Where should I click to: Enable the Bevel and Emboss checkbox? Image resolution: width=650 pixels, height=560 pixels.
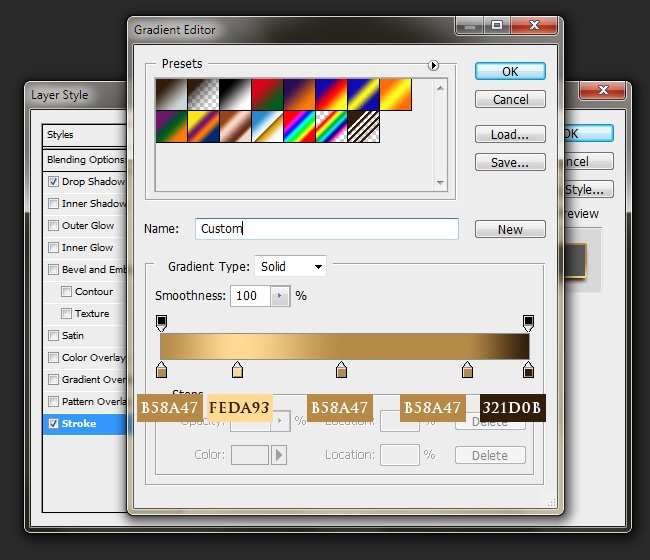click(53, 269)
